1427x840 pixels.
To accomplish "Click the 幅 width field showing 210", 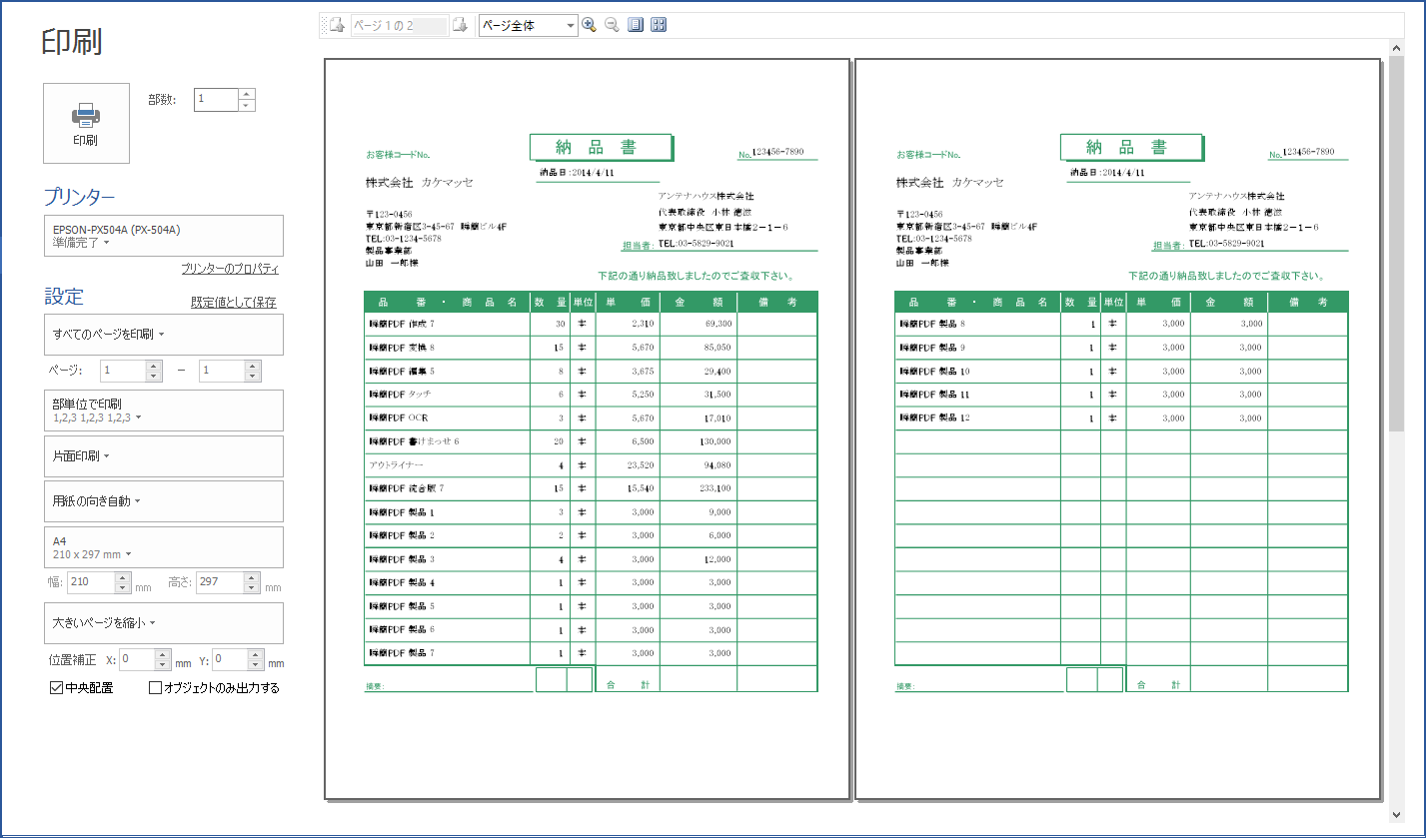I will click(x=91, y=582).
